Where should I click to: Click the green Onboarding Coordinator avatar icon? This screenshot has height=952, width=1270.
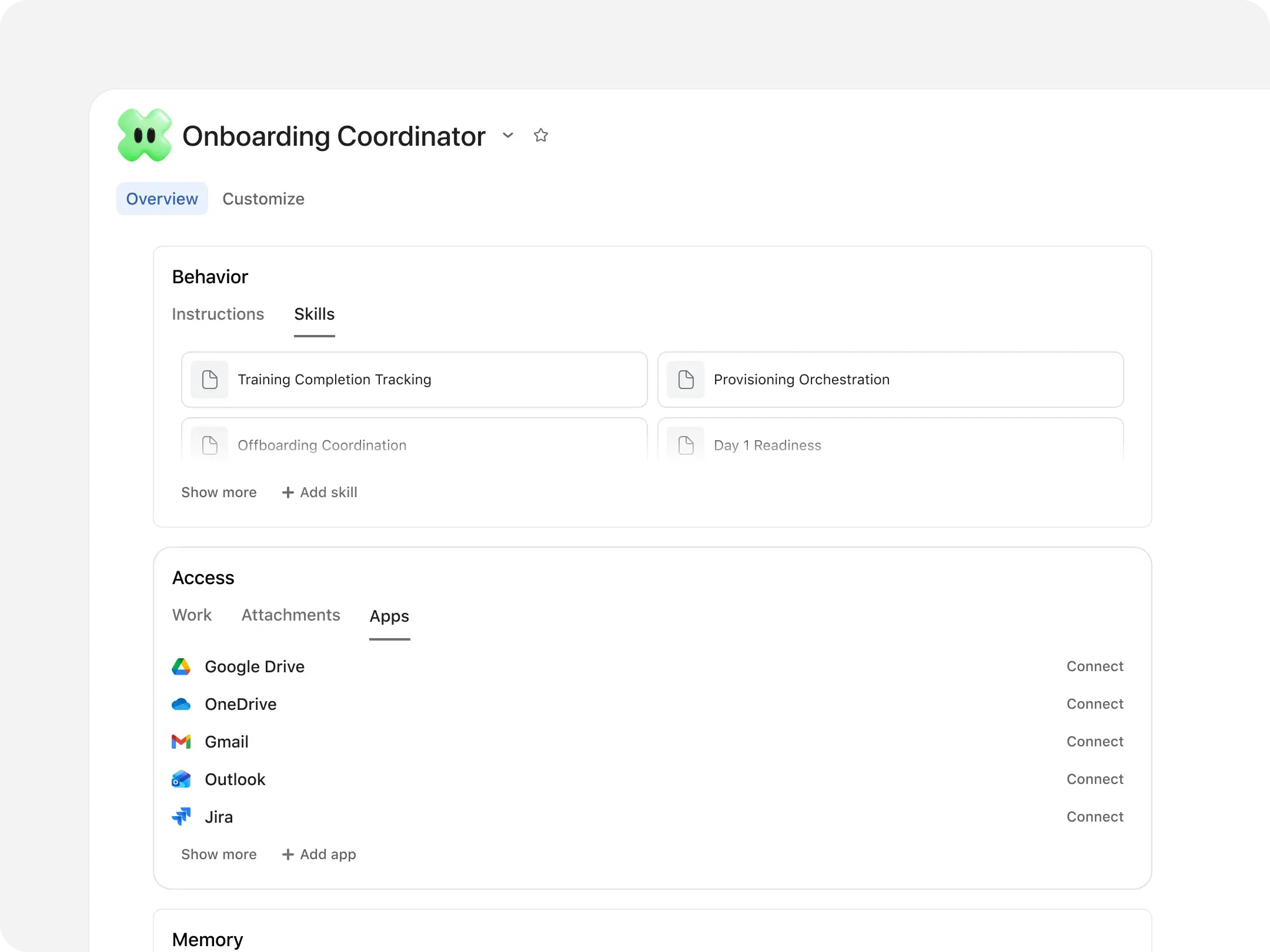click(x=145, y=136)
